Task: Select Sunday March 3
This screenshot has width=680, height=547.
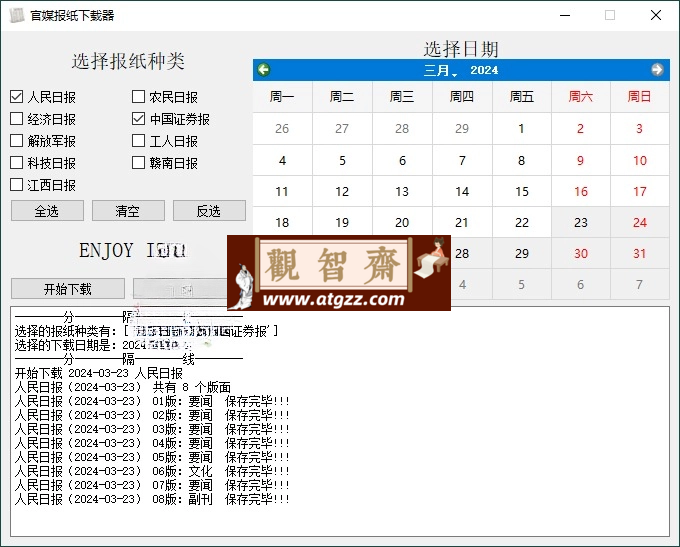Action: point(640,129)
